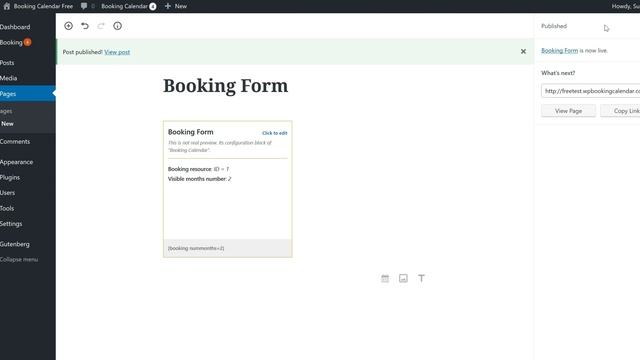Undo the last editor action
The image size is (640, 360).
pyautogui.click(x=85, y=26)
